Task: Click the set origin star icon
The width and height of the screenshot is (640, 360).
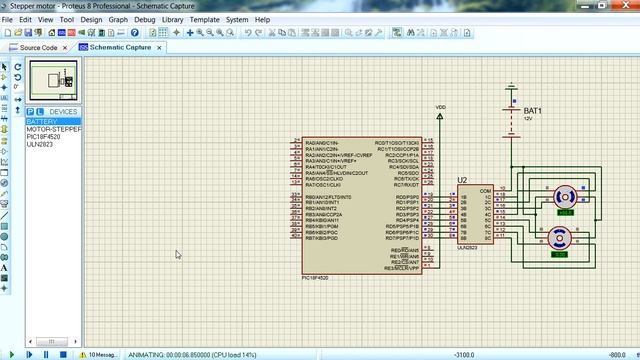Action: pyautogui.click(x=176, y=33)
